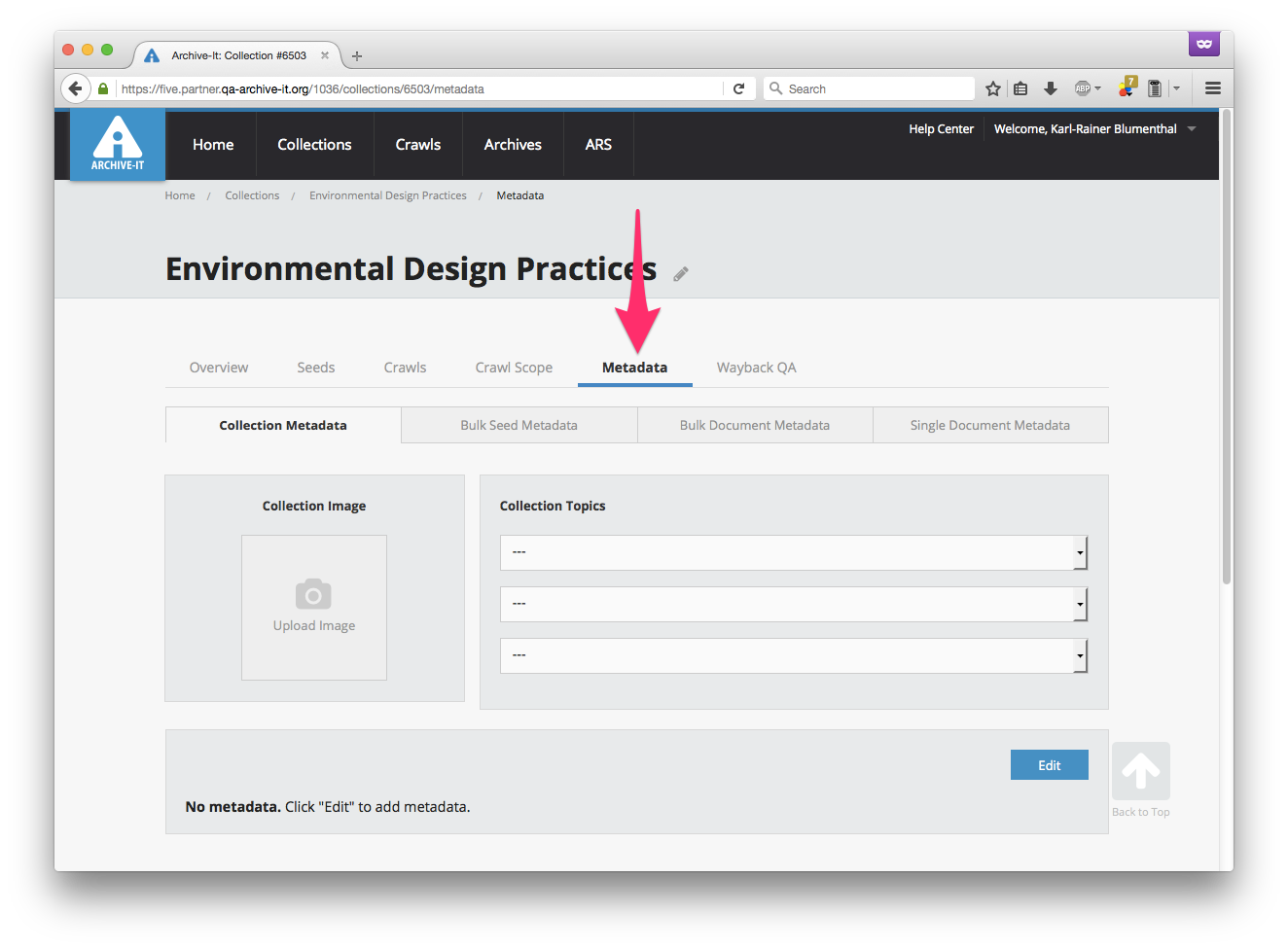Viewport: 1288px width, 949px height.
Task: Click the Archive-It logo icon
Action: point(118,144)
